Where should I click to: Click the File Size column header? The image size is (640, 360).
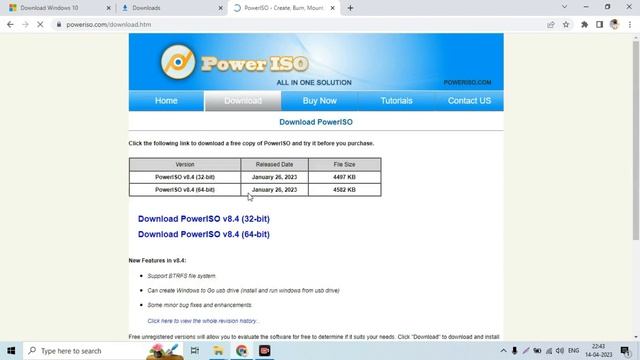coord(344,164)
